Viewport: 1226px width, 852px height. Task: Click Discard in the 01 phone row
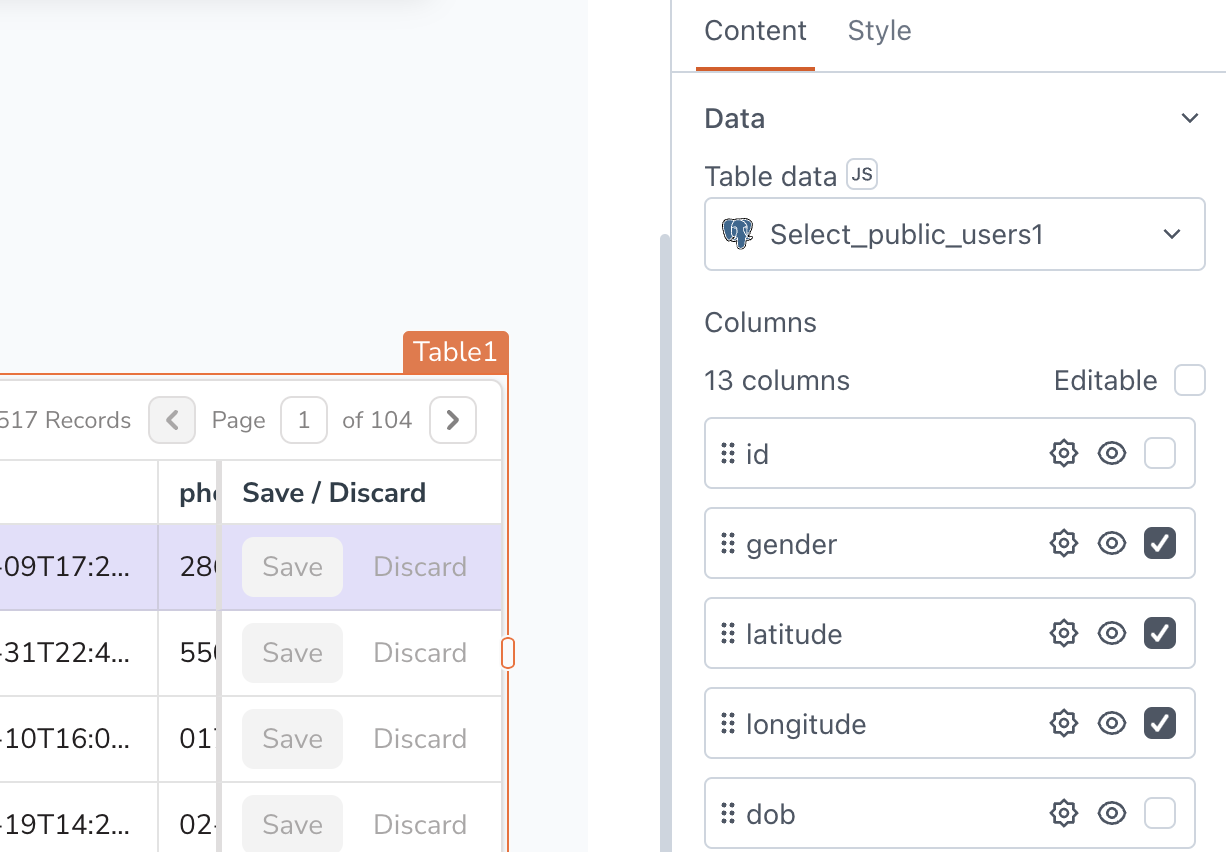point(420,739)
